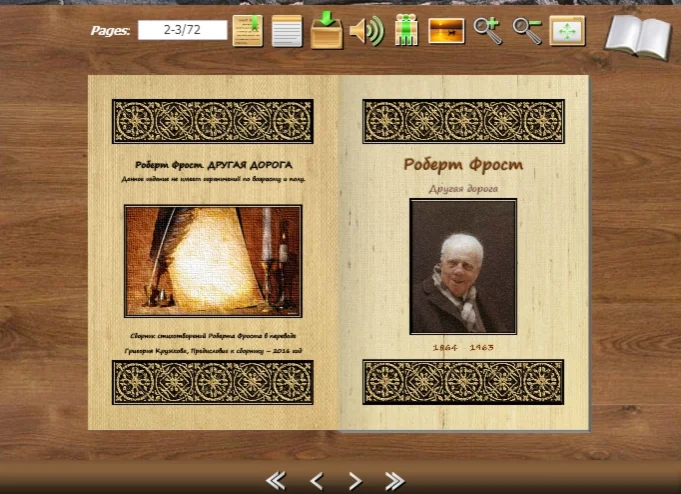Screen dimensions: 681x494
Task: Jump to last page with double-right arrows
Action: (395, 481)
